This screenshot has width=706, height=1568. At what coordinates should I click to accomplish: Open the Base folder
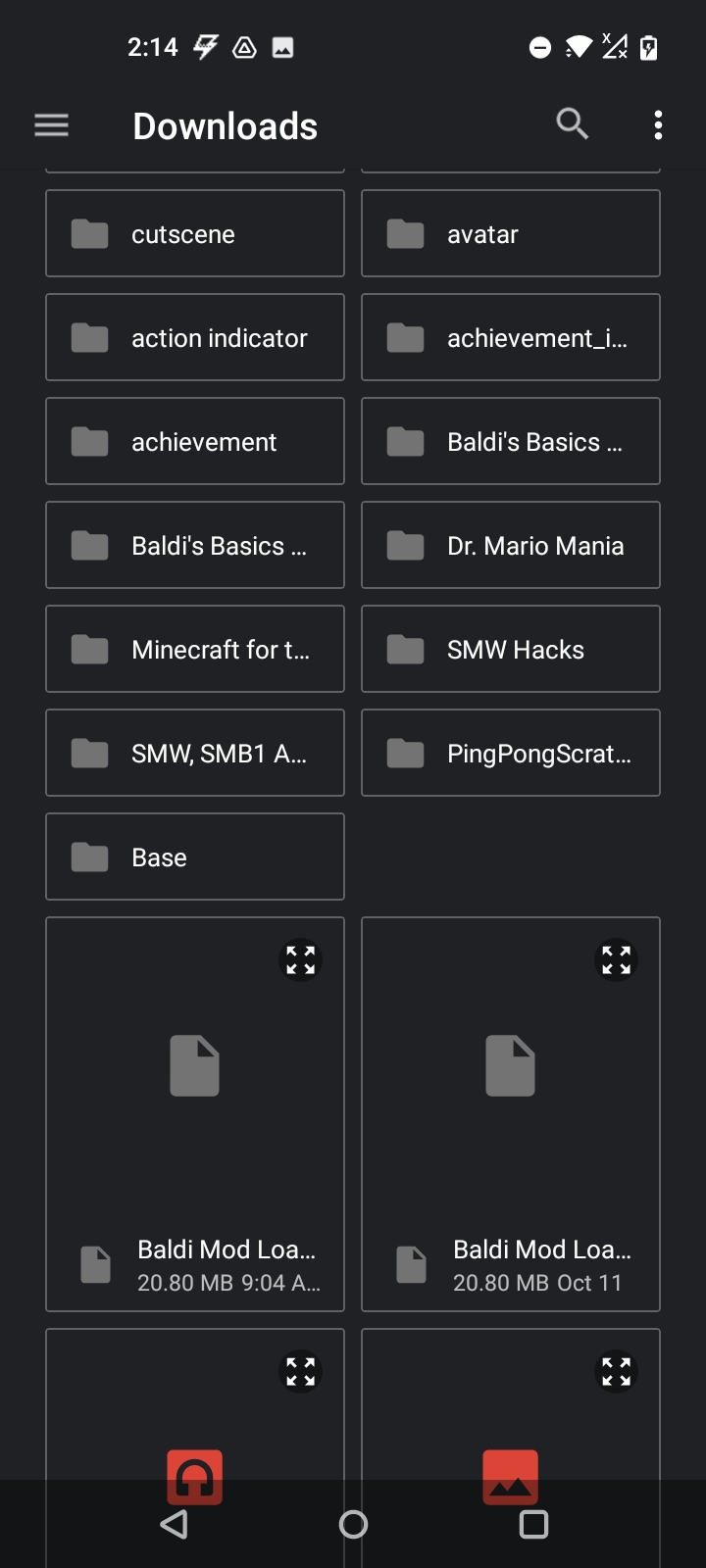195,857
